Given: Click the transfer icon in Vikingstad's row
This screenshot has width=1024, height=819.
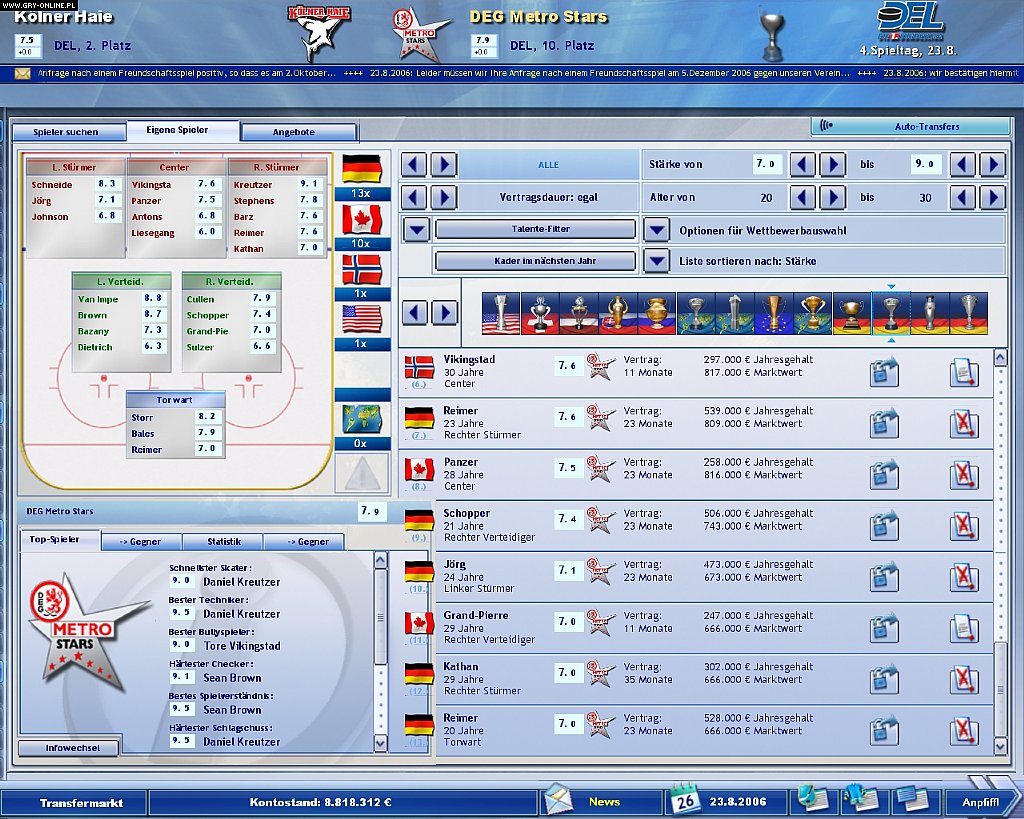Looking at the screenshot, I should pos(884,372).
